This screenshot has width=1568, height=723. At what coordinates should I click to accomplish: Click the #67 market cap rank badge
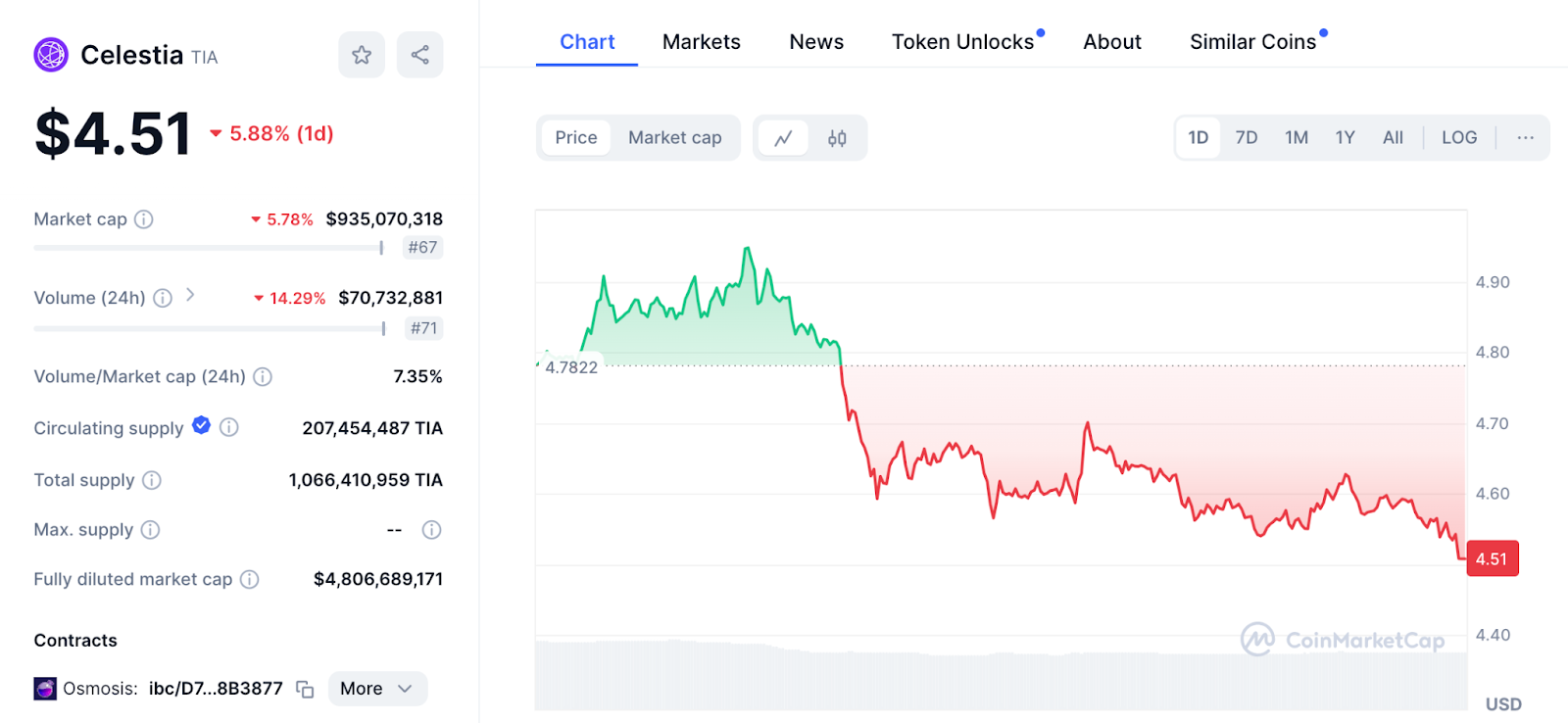[x=422, y=248]
